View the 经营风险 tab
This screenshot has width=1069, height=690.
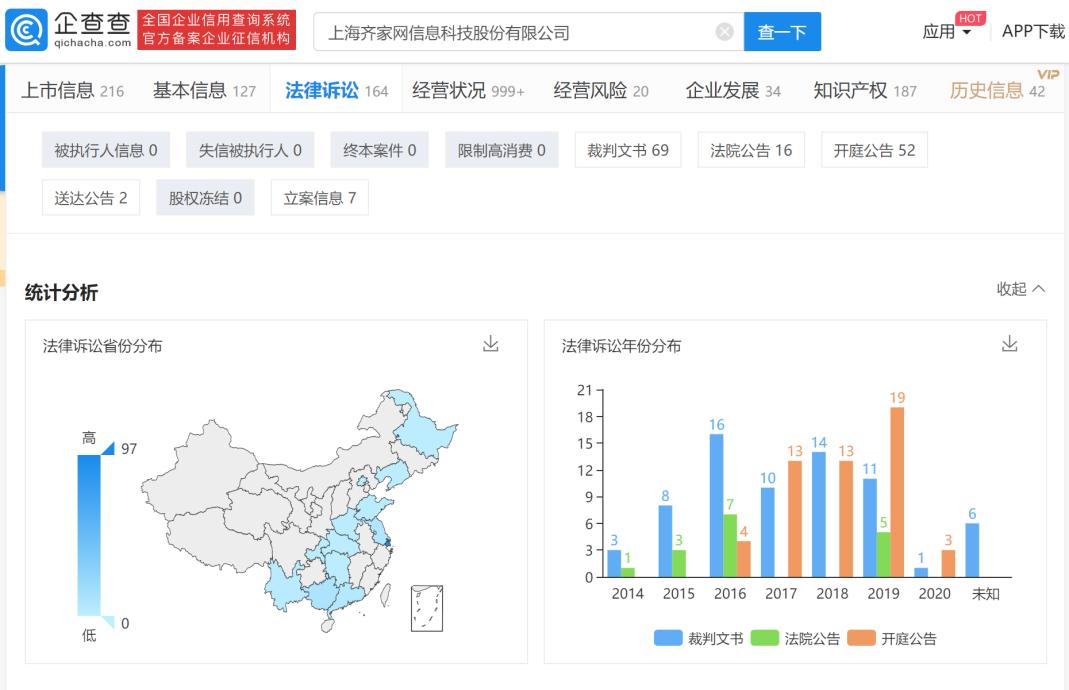588,88
